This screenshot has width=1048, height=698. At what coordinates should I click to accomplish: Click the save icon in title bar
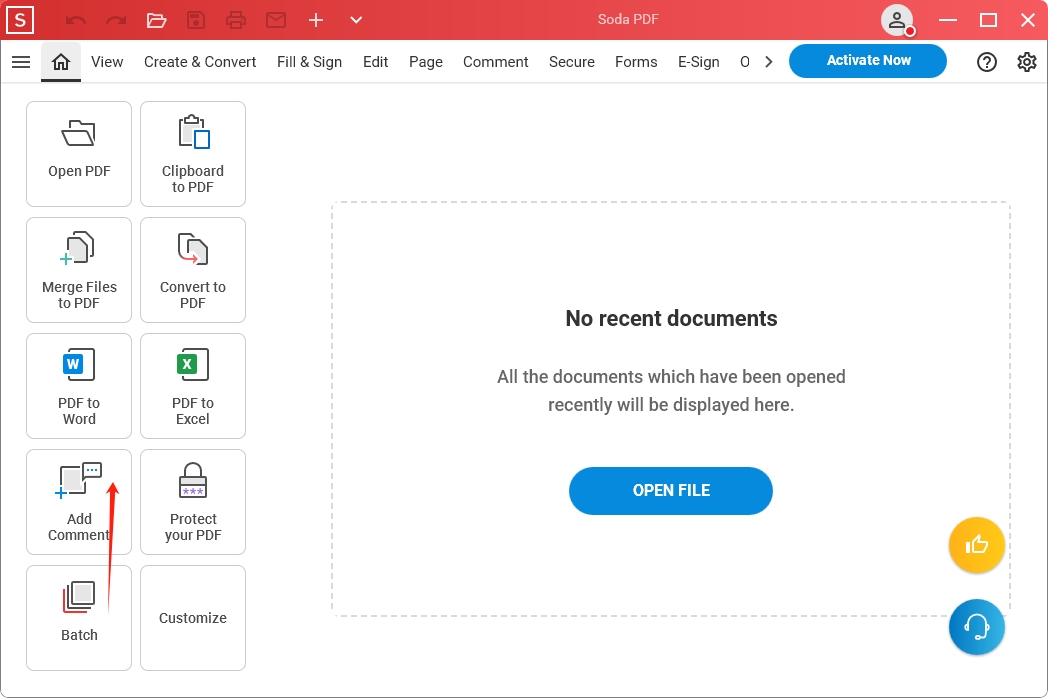tap(196, 20)
